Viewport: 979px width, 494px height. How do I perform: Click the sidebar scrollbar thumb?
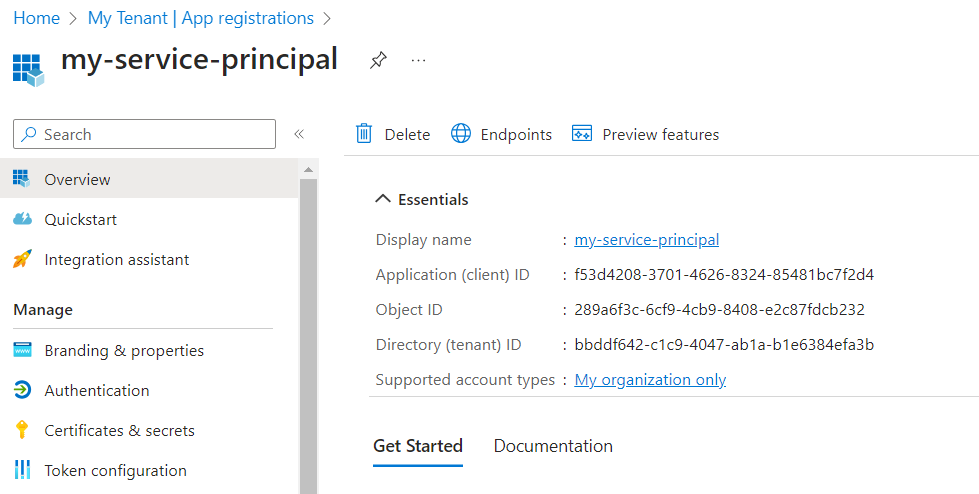(x=308, y=336)
